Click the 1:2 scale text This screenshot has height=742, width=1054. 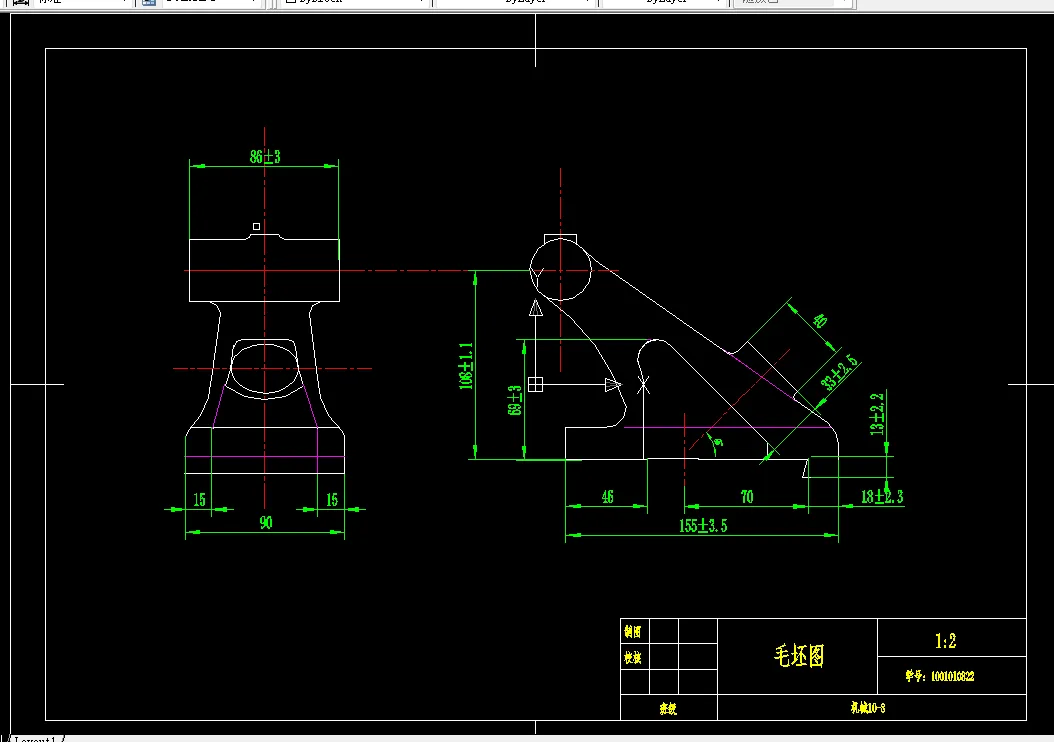tap(945, 641)
